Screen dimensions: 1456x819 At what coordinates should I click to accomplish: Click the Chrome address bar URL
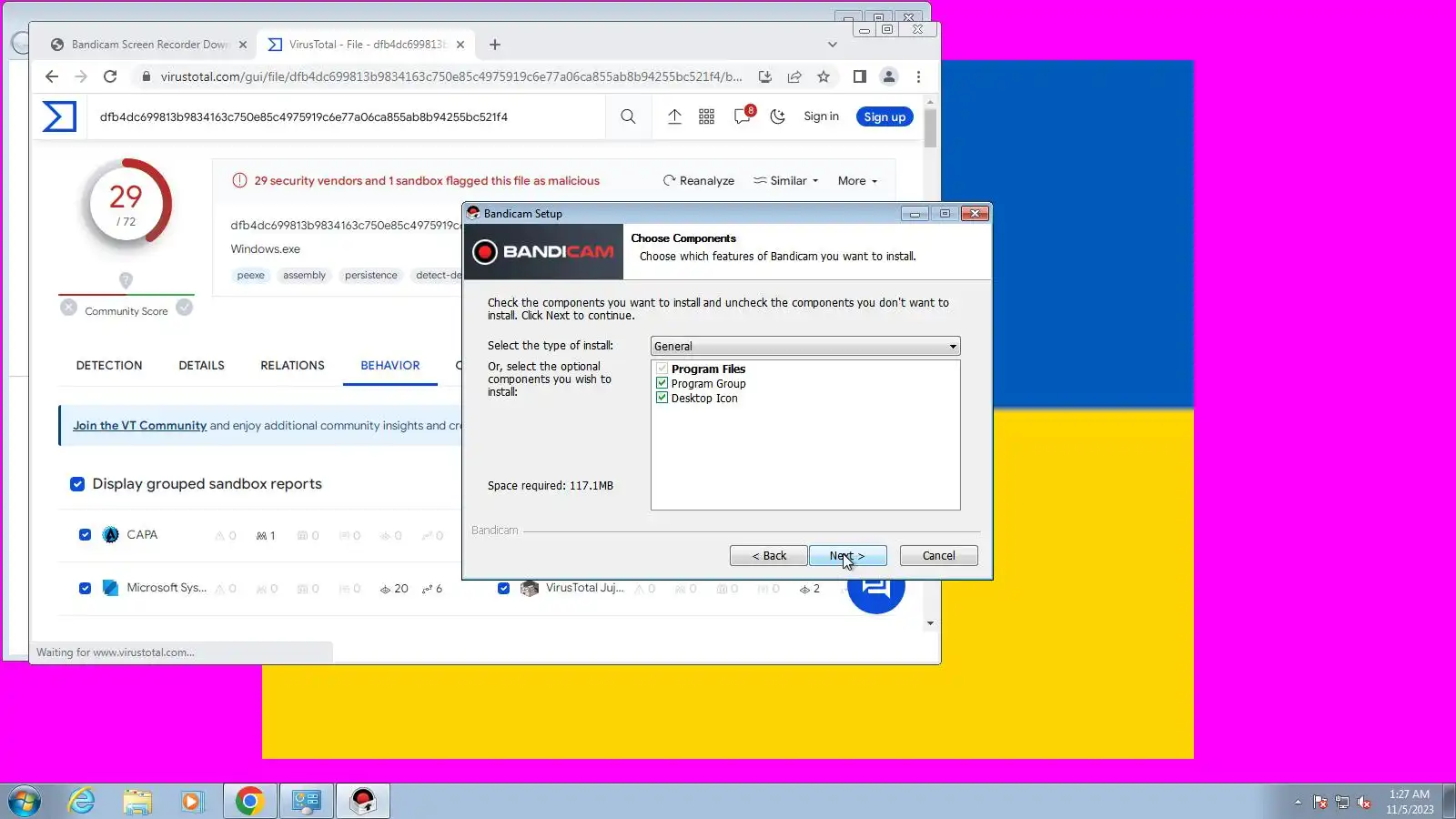451,76
